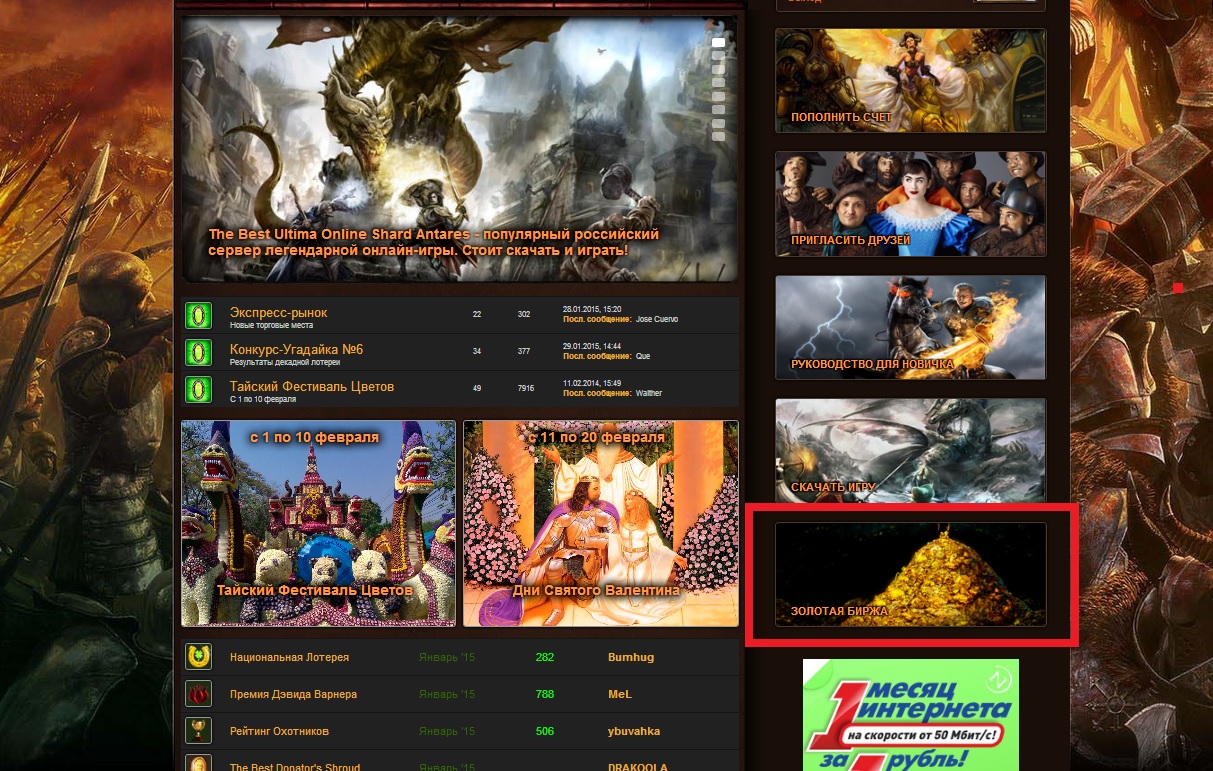Open the Национальная Лотерея link

(x=289, y=658)
